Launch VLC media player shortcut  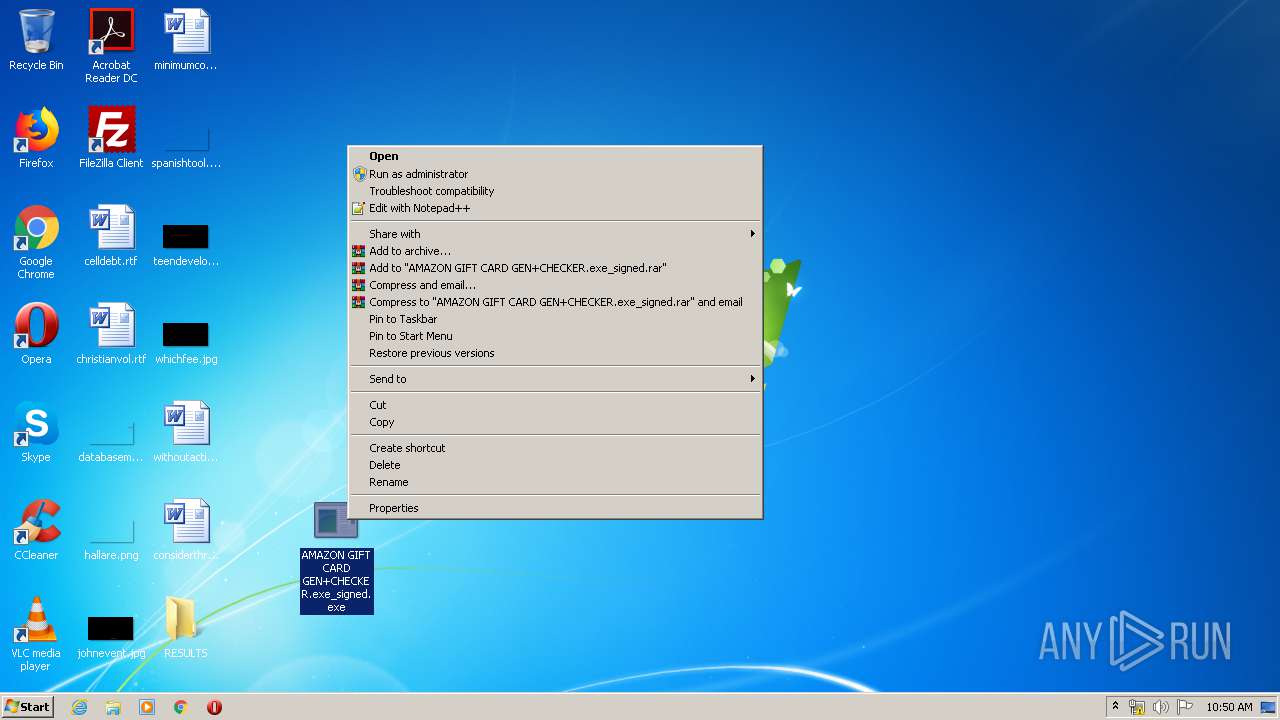point(36,634)
